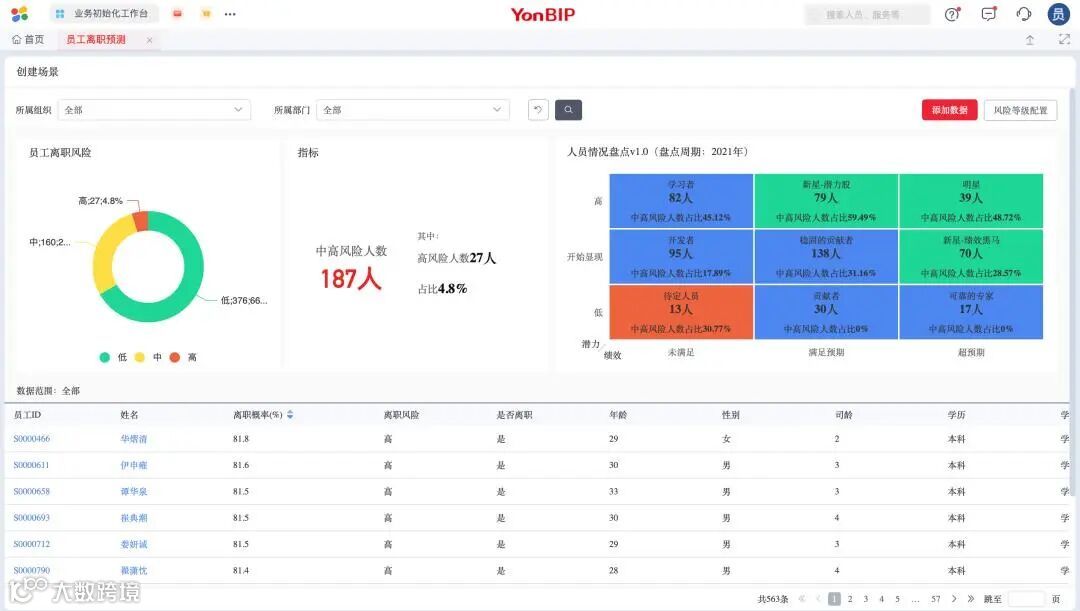
Task: Select the 新星-绩效黑马 70人 grid cell
Action: (970, 256)
